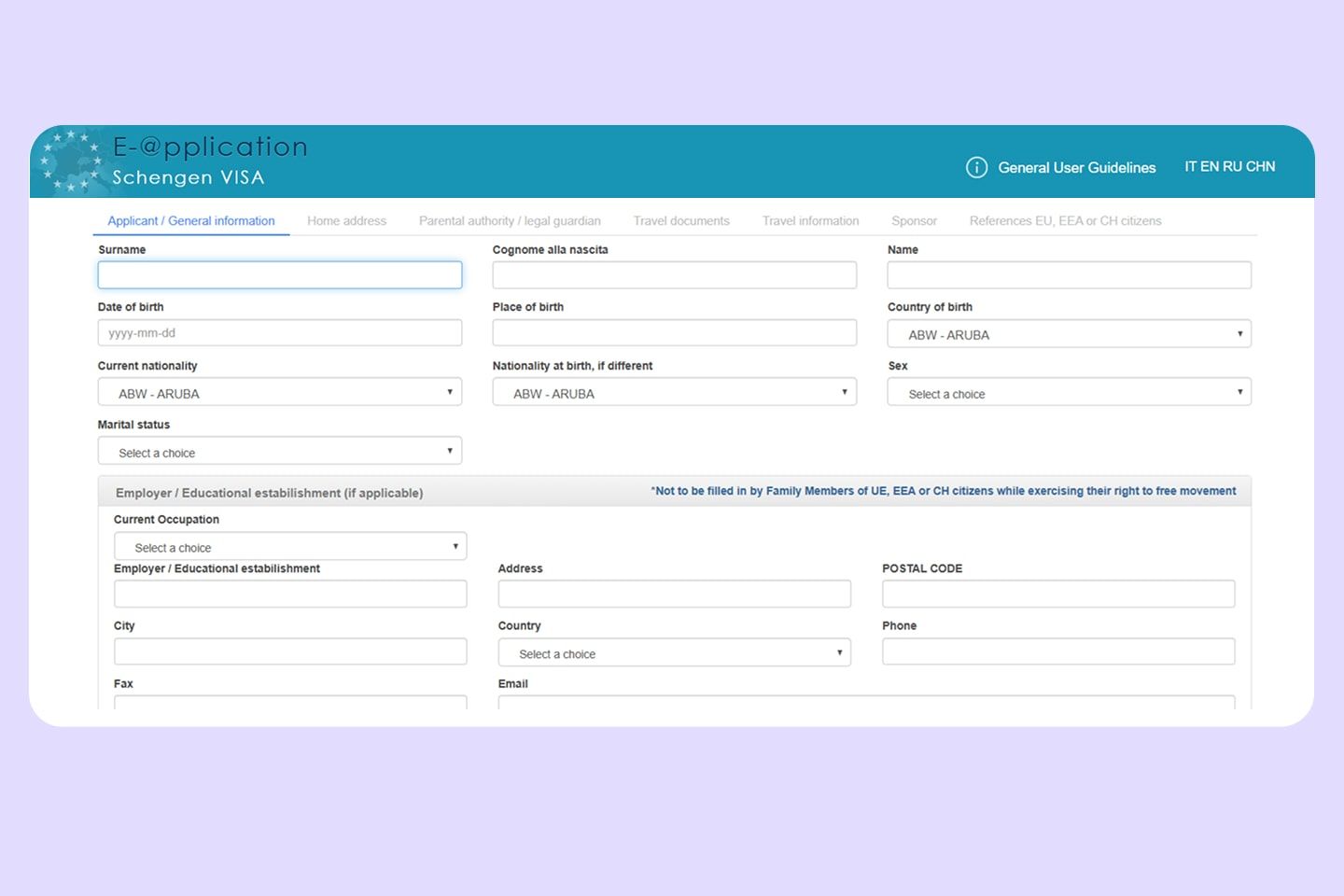The height and width of the screenshot is (896, 1344).
Task: Open the employer Country dropdown
Action: 674,653
